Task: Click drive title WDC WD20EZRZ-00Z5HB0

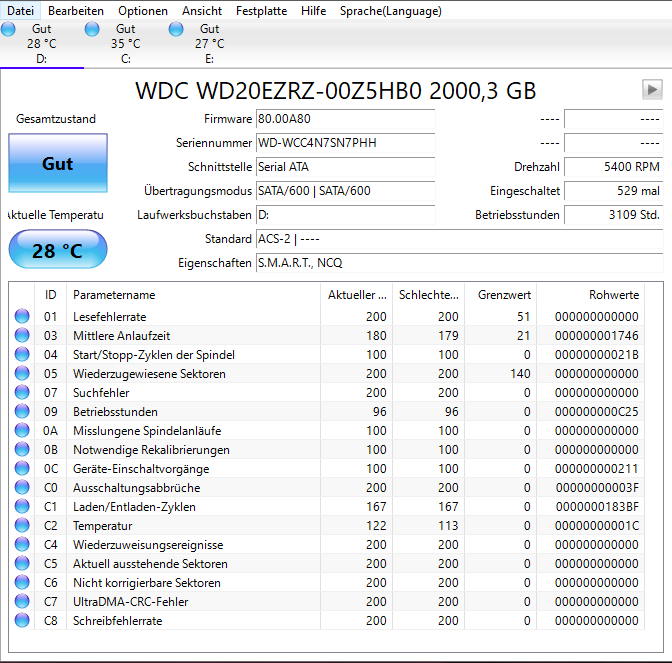Action: point(336,91)
